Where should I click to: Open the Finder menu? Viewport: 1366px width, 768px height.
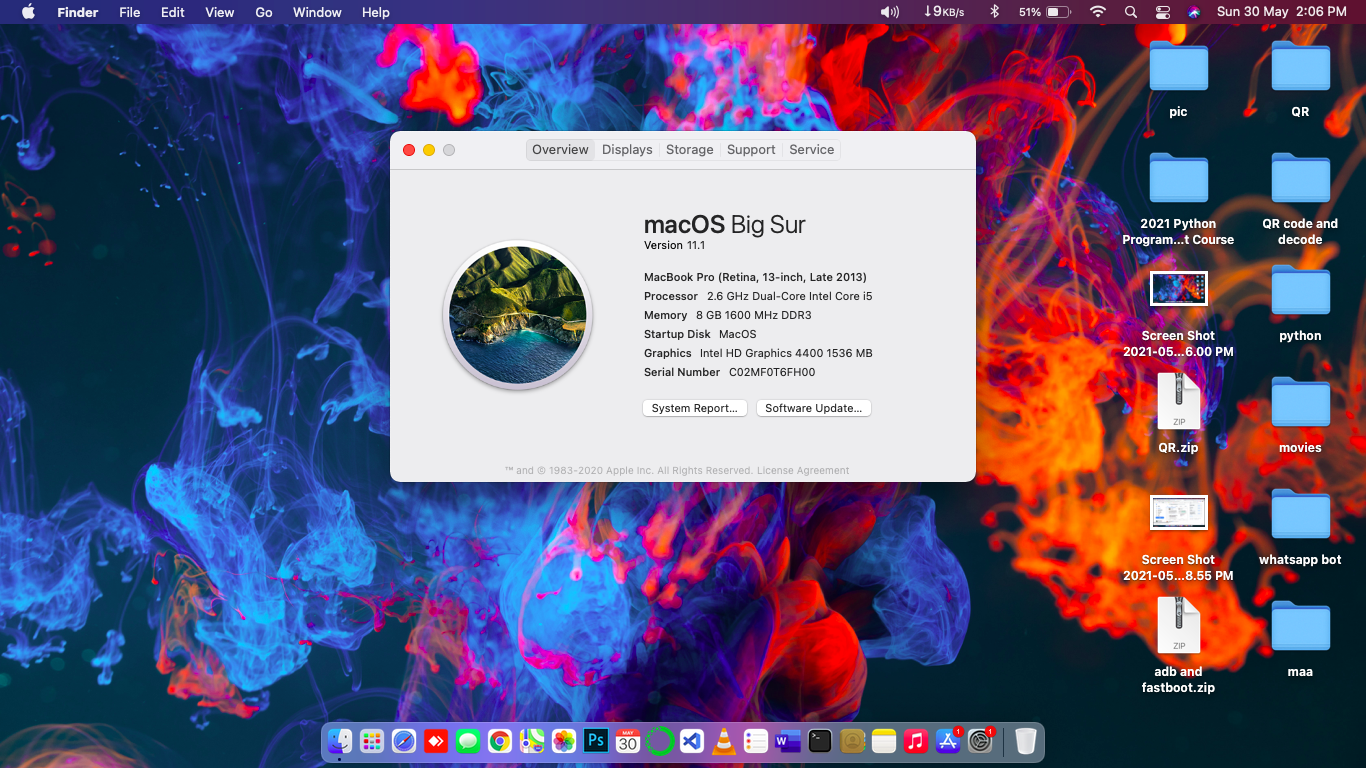(78, 12)
